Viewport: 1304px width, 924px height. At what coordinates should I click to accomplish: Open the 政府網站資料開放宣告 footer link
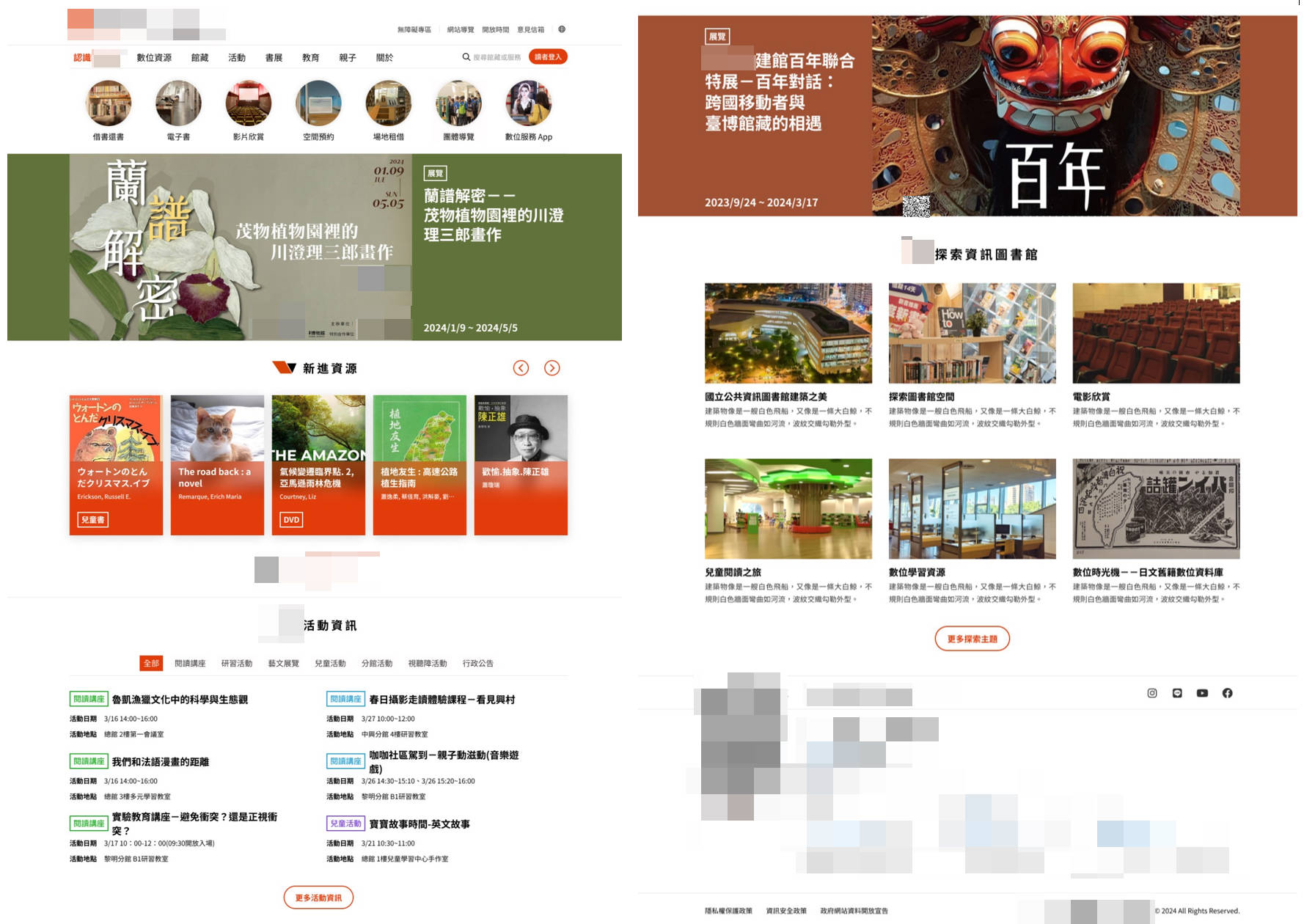point(854,911)
